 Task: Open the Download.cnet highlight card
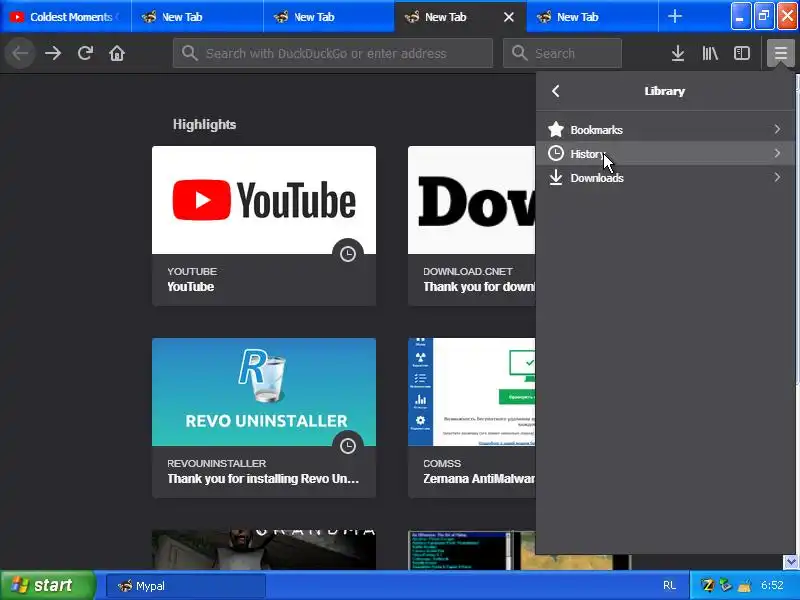471,226
